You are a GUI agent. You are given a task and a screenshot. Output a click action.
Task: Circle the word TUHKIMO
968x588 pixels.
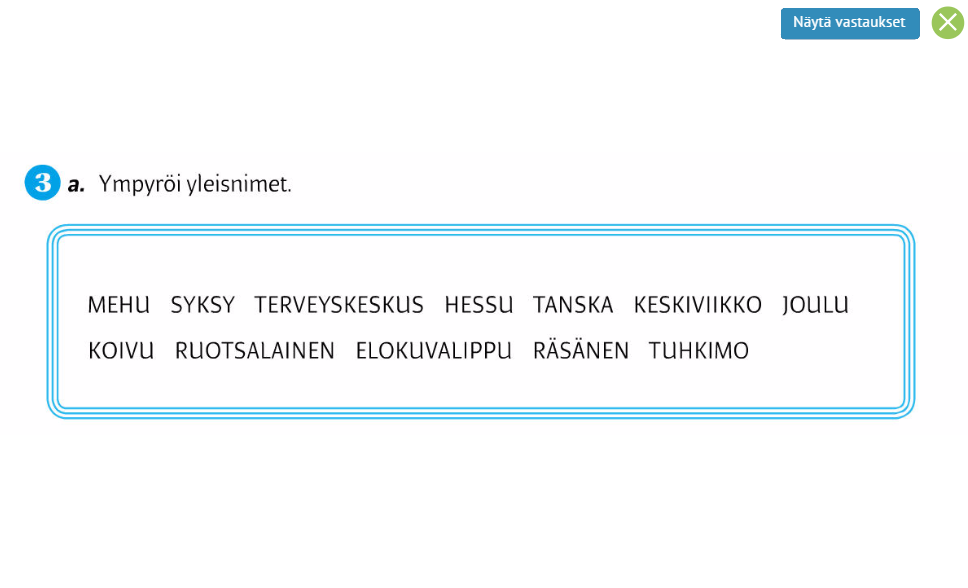coord(698,351)
